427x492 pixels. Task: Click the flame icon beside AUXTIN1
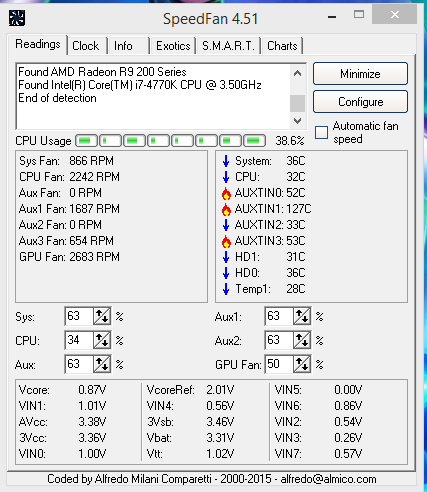click(226, 209)
